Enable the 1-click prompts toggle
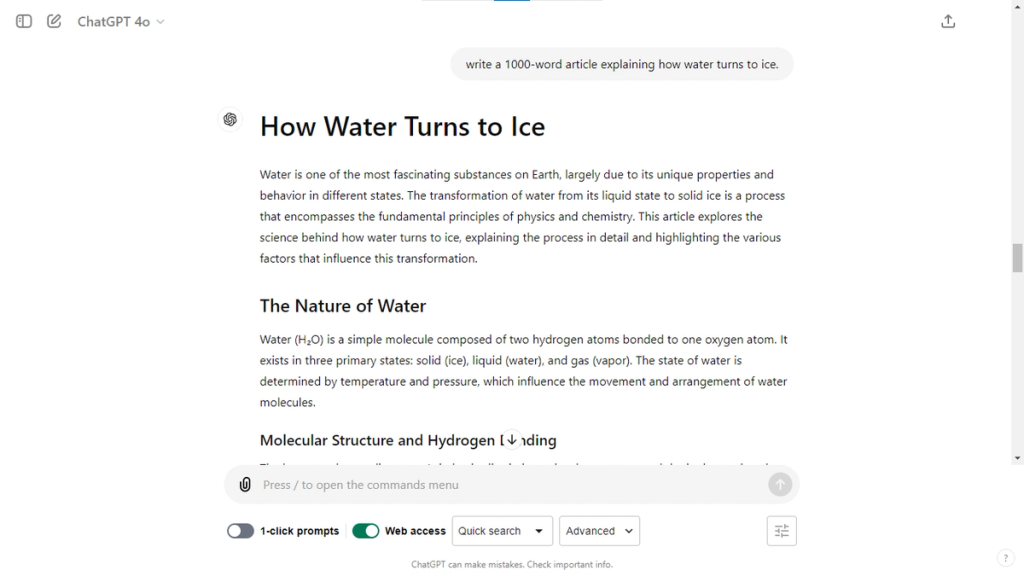This screenshot has width=1024, height=576. point(240,531)
